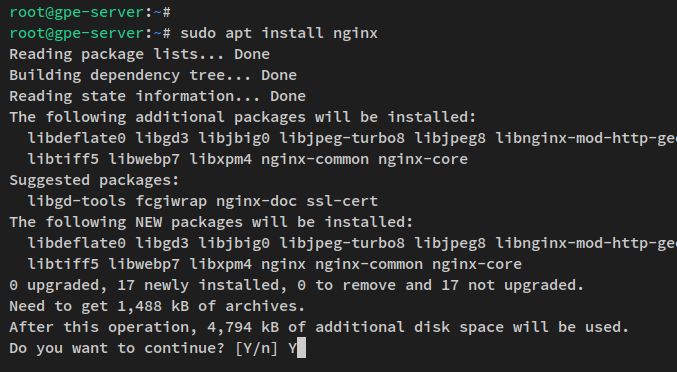This screenshot has height=372, width=677.
Task: Click 'nginx-core' in NEW packages list
Action: tap(477, 264)
